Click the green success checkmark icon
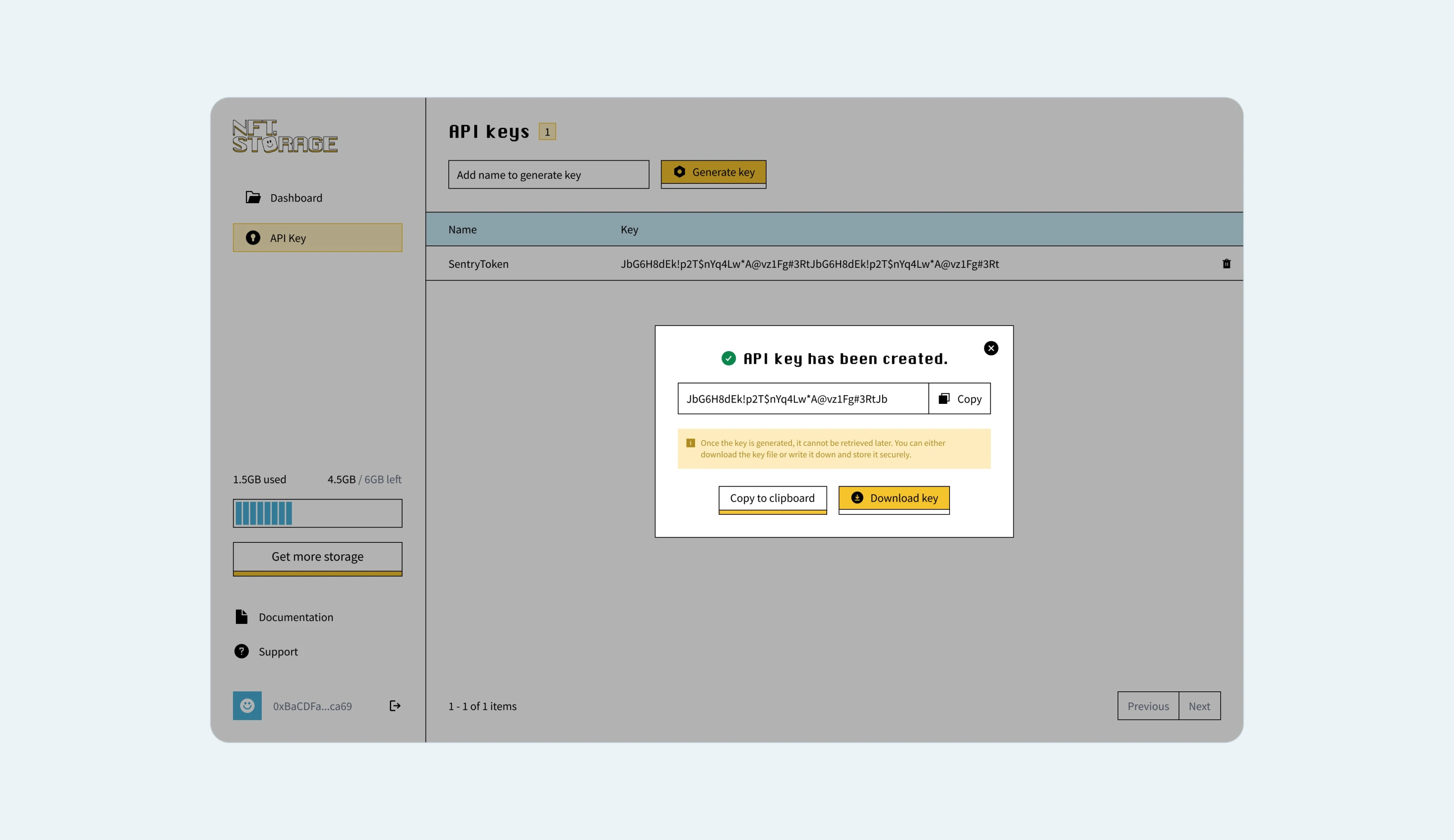 click(729, 358)
